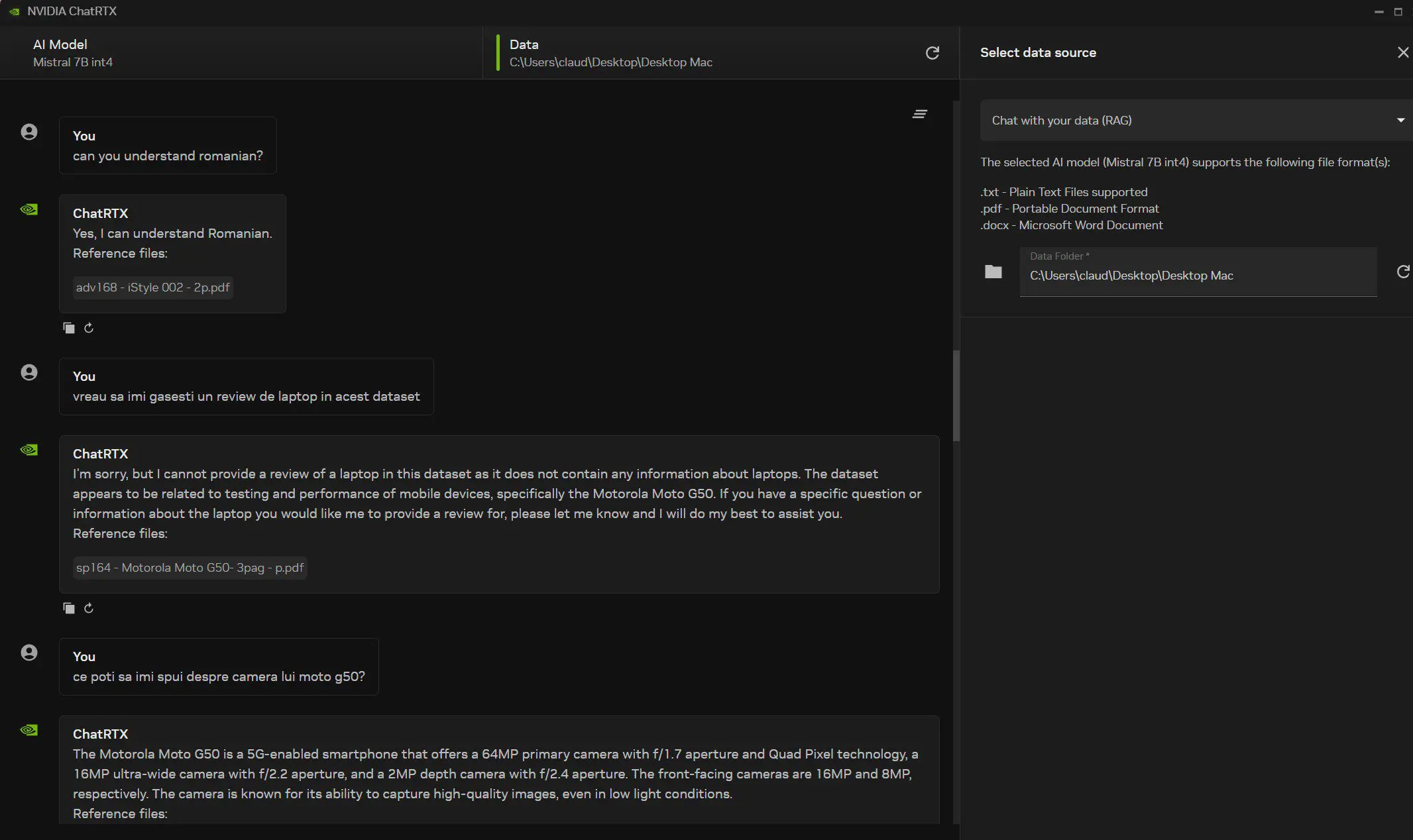Regenerate the 'Yes, I can understand Romanian' response

(89, 328)
